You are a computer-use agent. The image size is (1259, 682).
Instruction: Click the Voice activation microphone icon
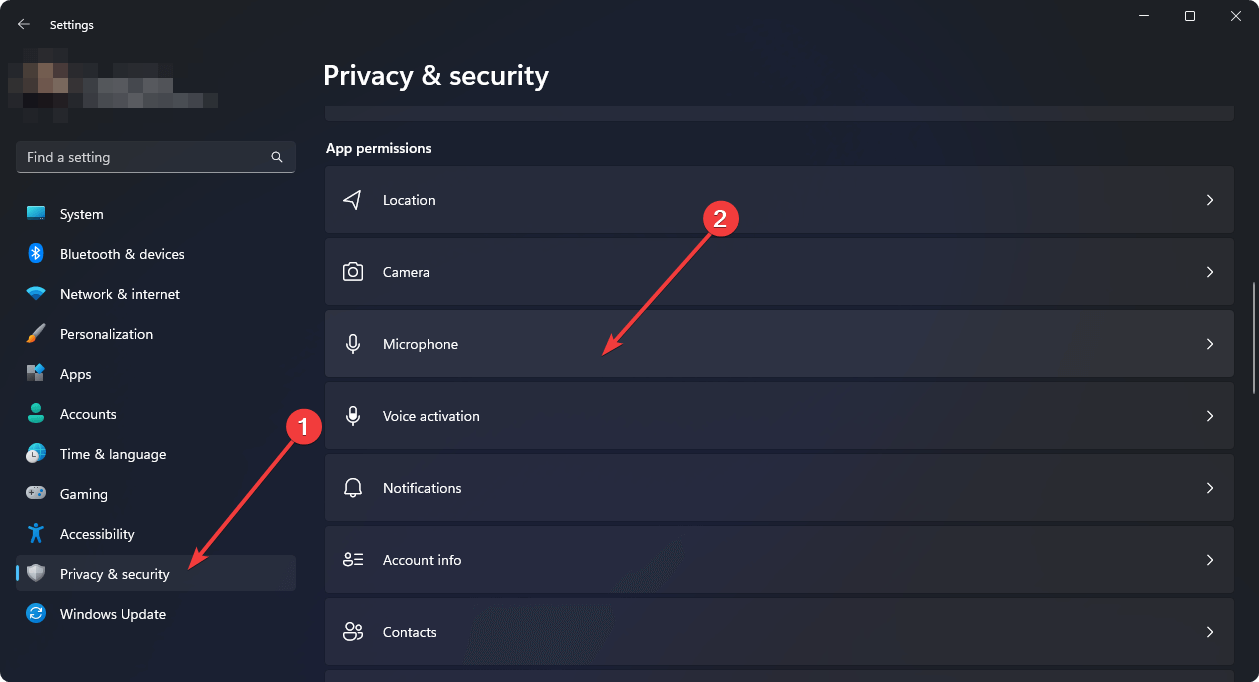tap(353, 416)
